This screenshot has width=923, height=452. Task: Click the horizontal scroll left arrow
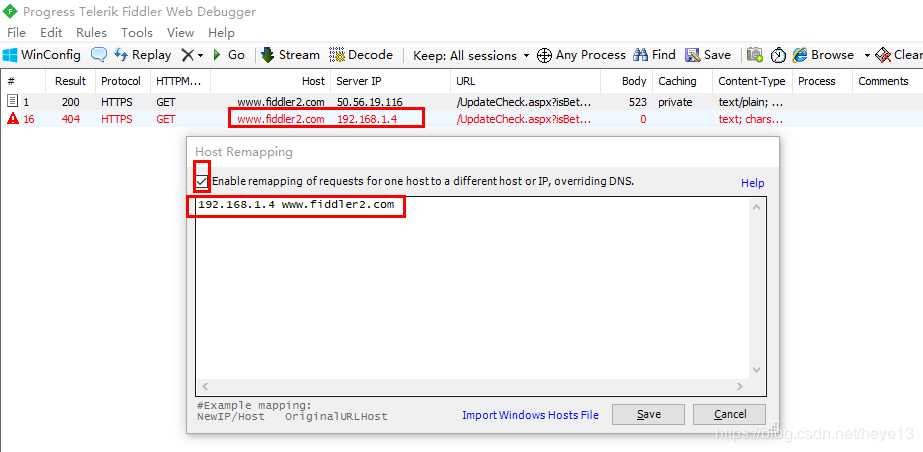pyautogui.click(x=205, y=387)
